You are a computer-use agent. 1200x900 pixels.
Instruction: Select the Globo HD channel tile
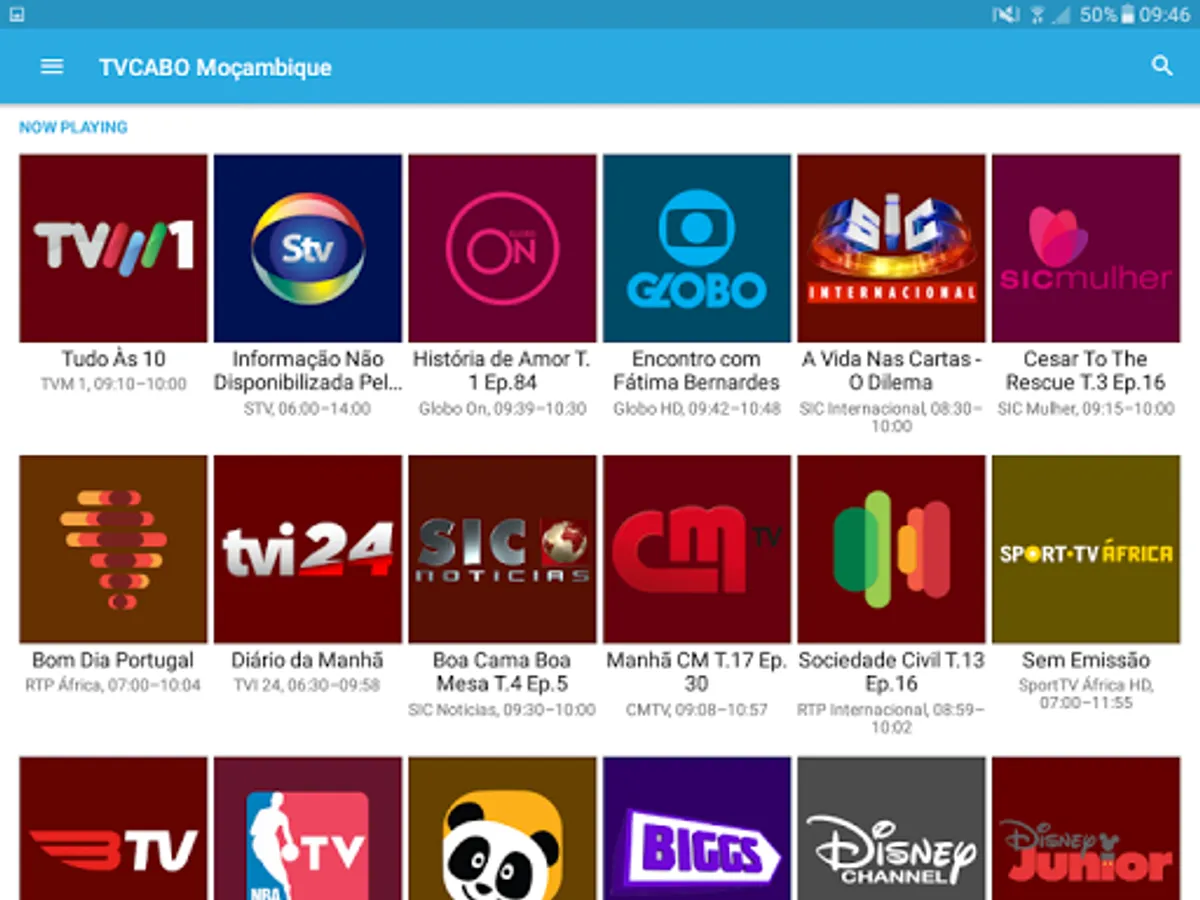pos(696,248)
